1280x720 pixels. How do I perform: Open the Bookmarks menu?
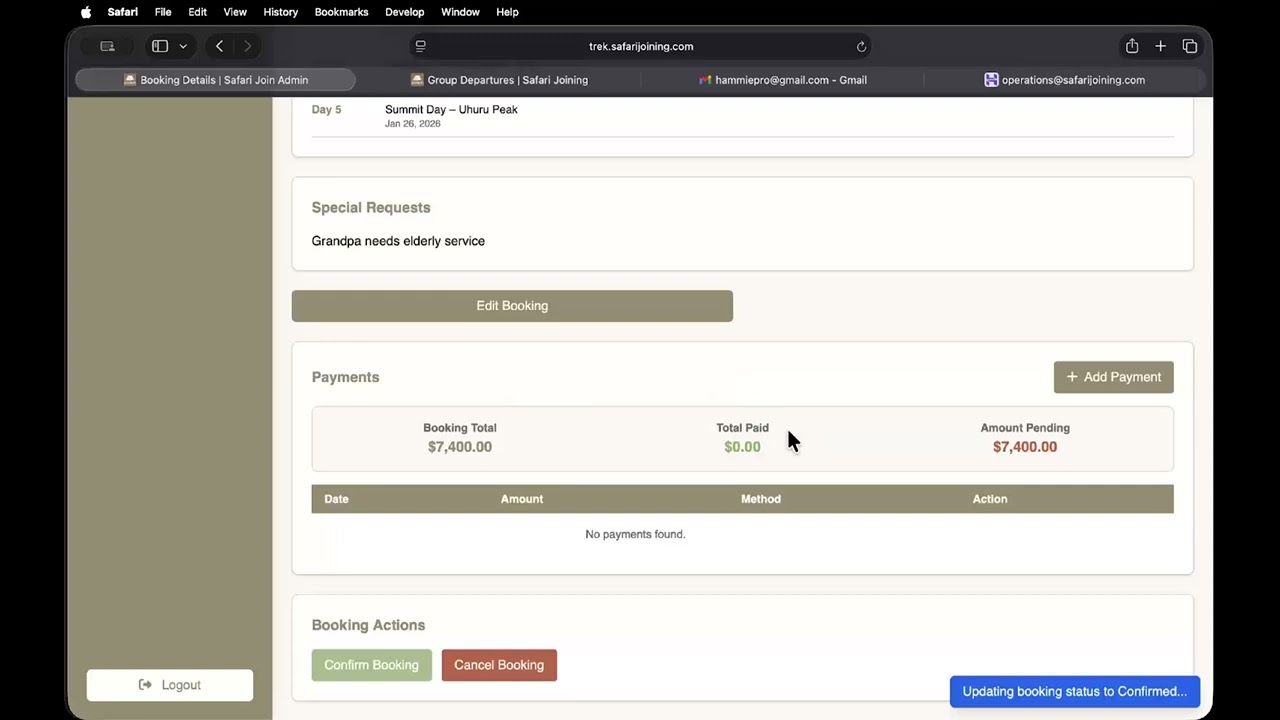point(342,12)
